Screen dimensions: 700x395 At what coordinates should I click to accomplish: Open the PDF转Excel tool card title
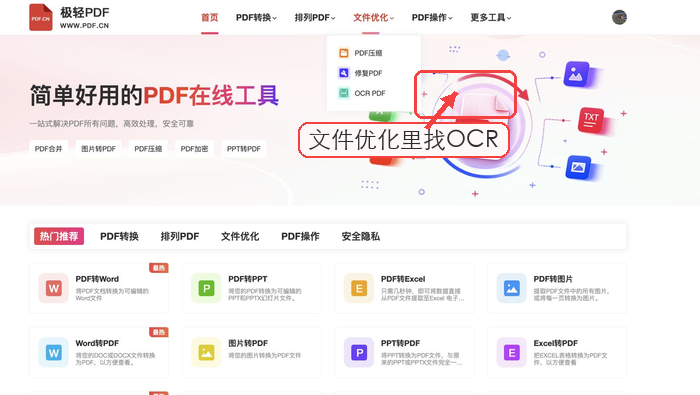tap(403, 279)
